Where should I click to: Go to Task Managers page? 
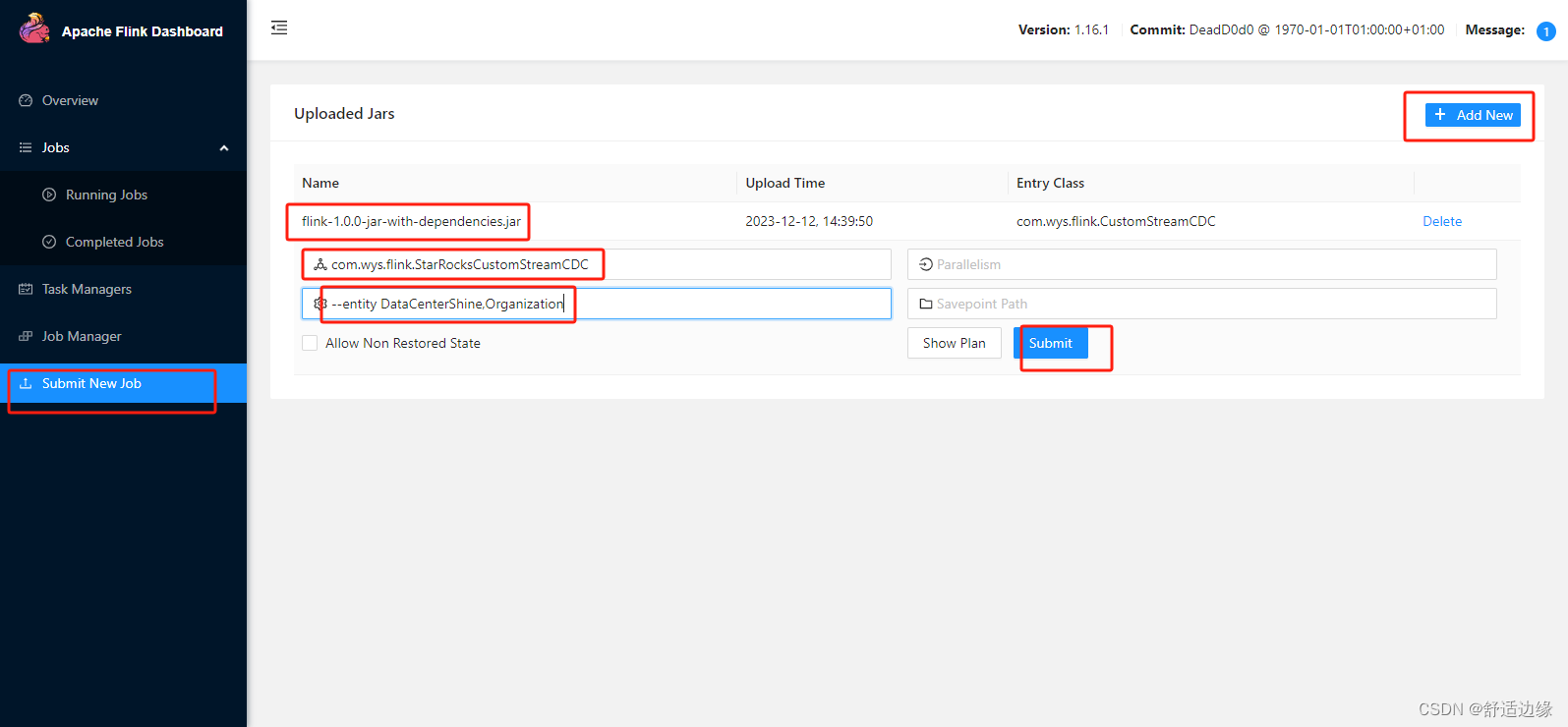[x=123, y=289]
